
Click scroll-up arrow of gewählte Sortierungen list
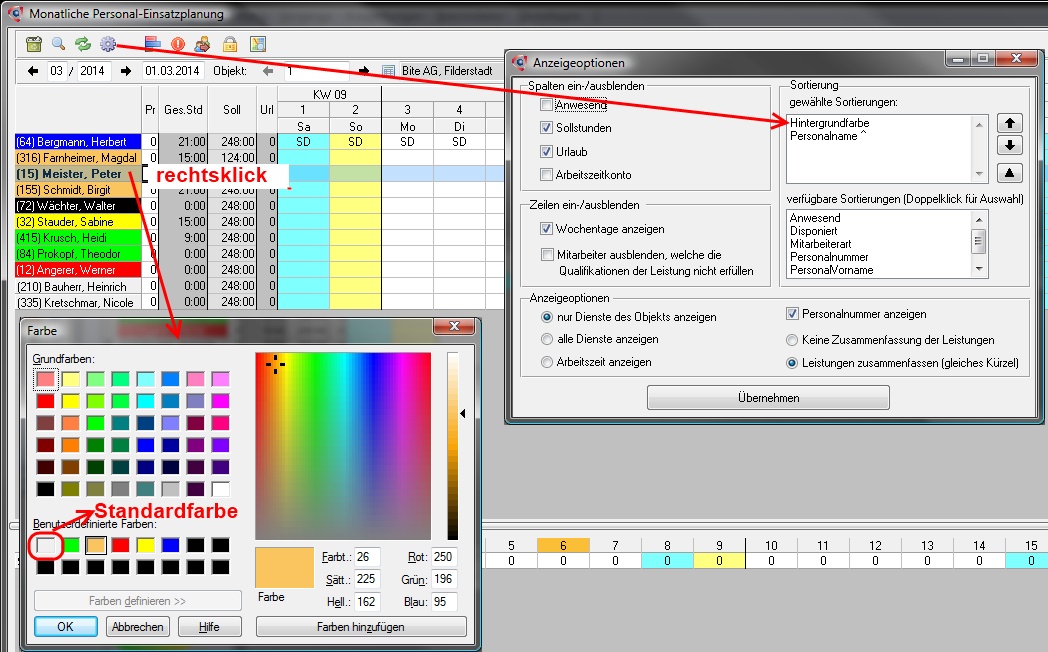pyautogui.click(x=979, y=124)
